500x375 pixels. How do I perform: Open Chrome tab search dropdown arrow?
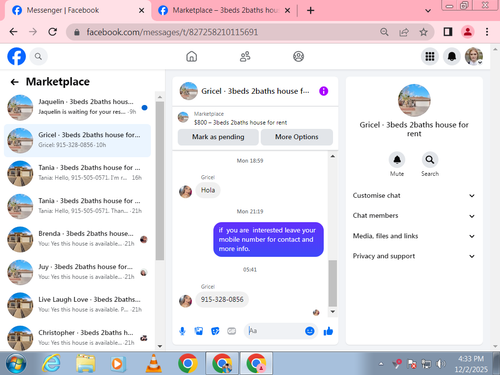pos(428,11)
